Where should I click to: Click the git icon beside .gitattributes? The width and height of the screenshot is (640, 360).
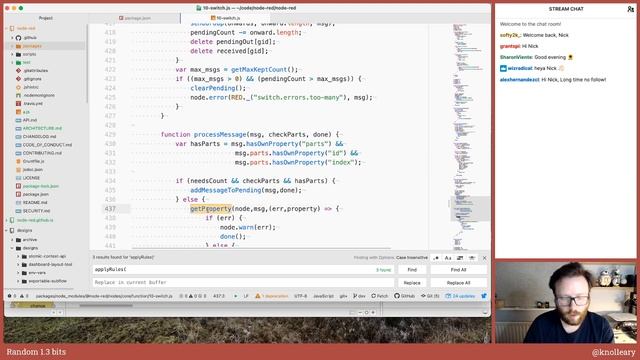click(x=18, y=71)
